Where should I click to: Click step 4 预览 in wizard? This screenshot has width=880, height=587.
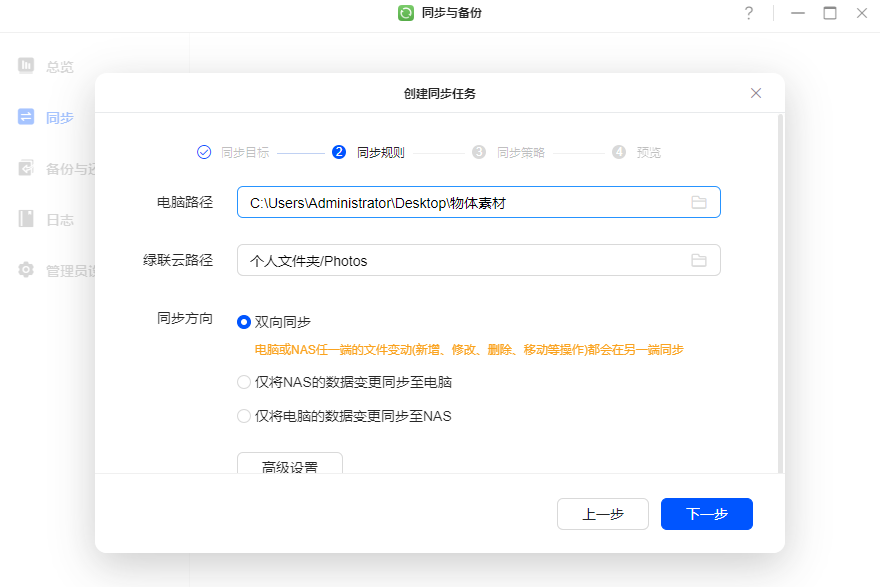click(637, 153)
